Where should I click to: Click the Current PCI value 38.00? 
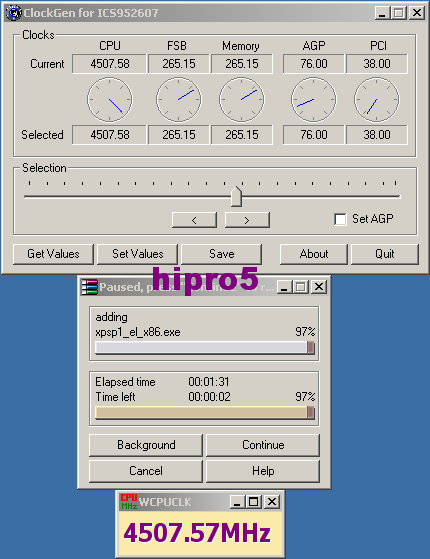(377, 64)
